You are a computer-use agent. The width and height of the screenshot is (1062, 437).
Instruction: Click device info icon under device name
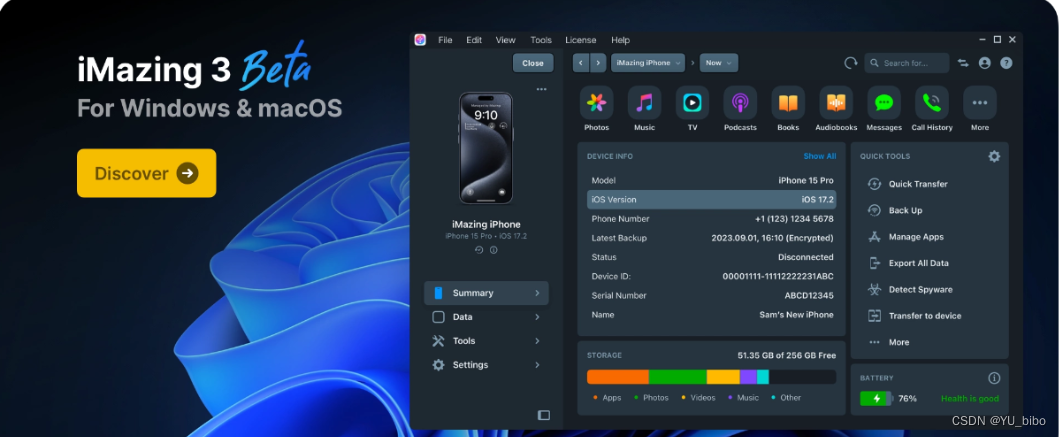point(494,250)
